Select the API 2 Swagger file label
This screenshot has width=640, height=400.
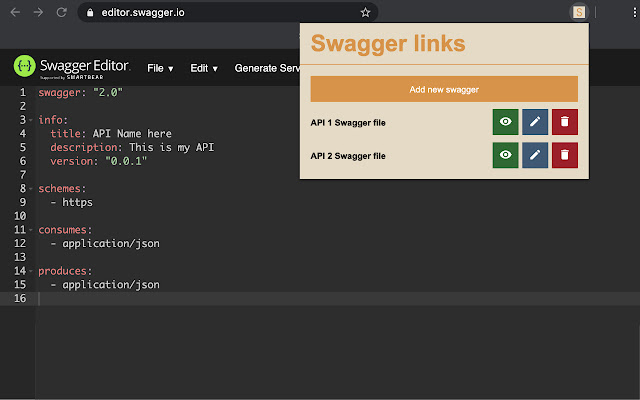348,156
